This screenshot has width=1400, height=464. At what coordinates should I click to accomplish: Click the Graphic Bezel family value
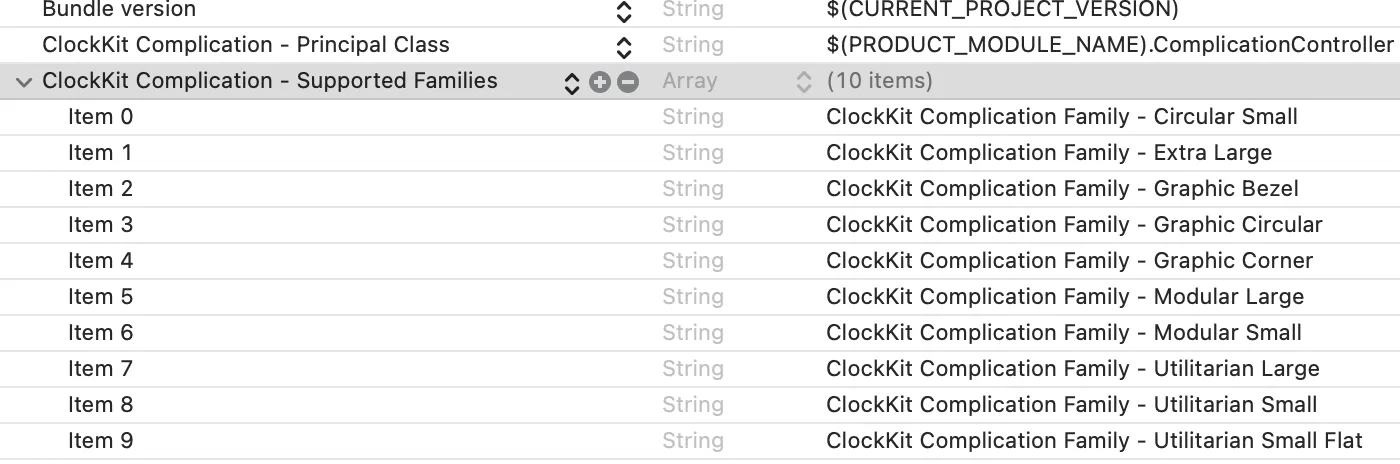pyautogui.click(x=1062, y=189)
